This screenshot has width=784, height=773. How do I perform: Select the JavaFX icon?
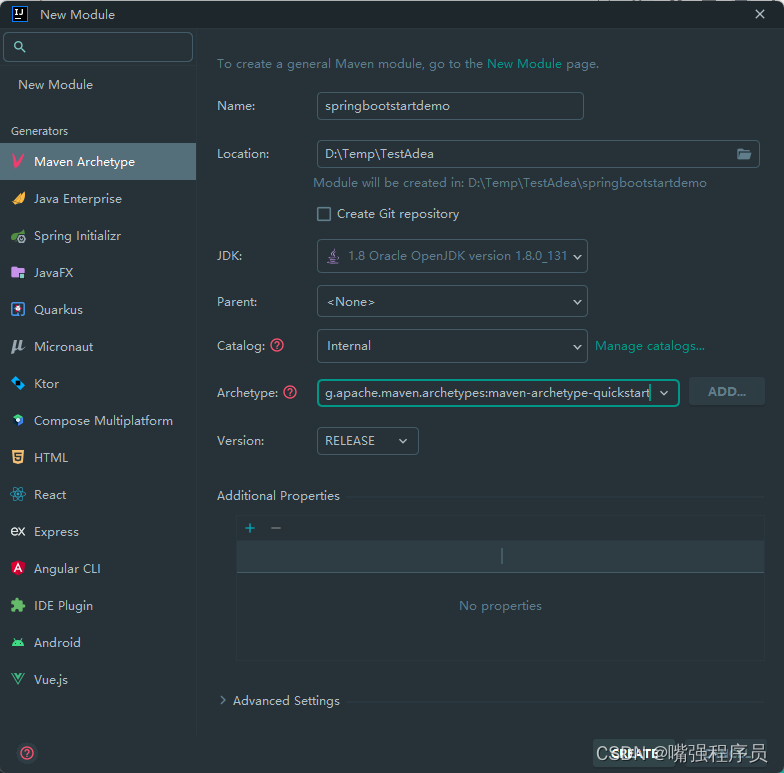point(18,272)
